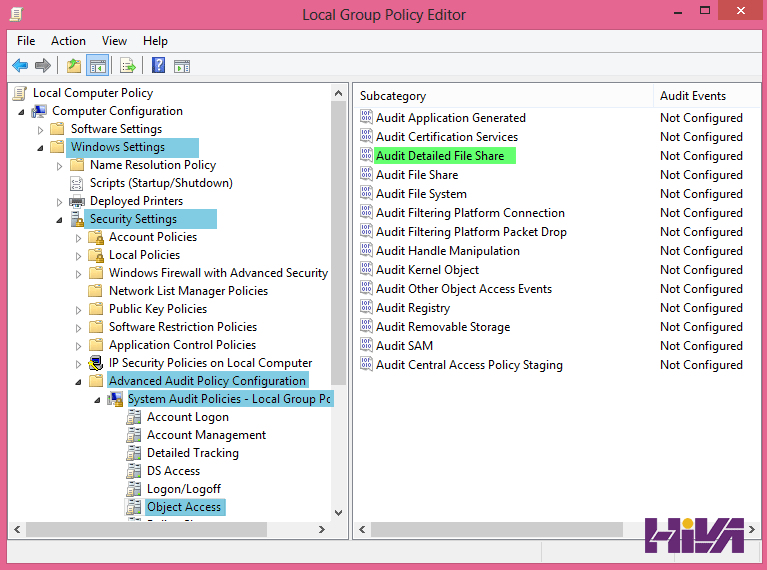Select Audit Filtering Platform Connection
The image size is (767, 570).
470,213
